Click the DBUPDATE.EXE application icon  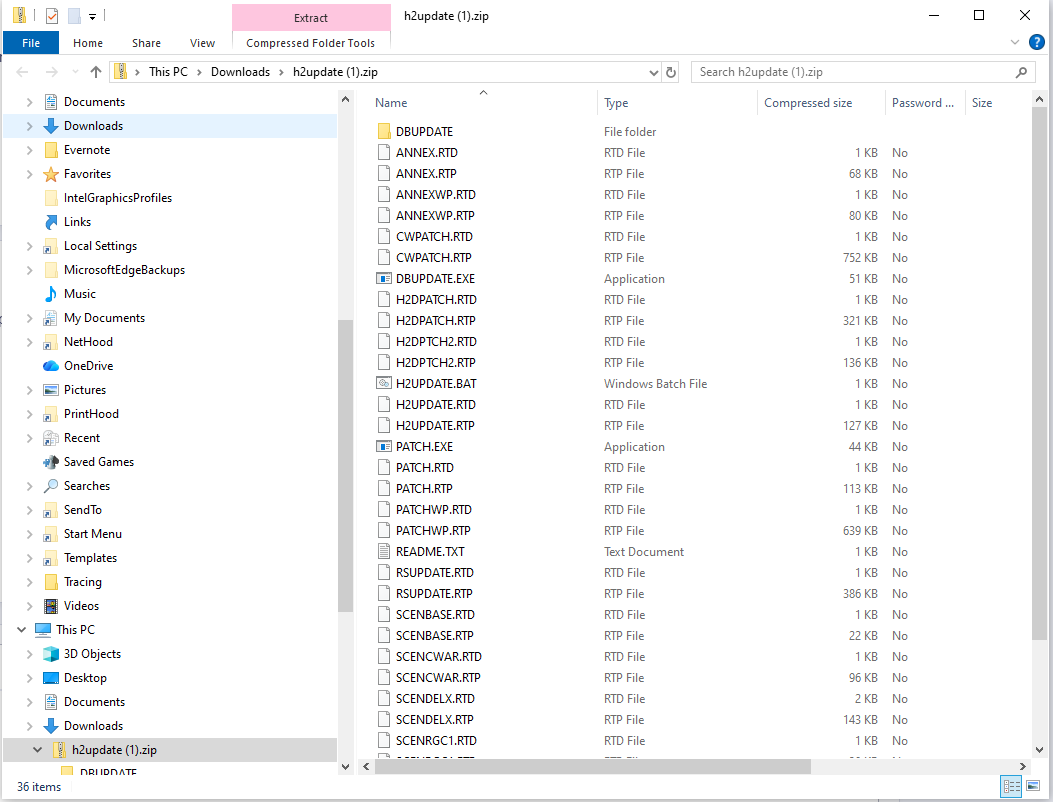384,279
